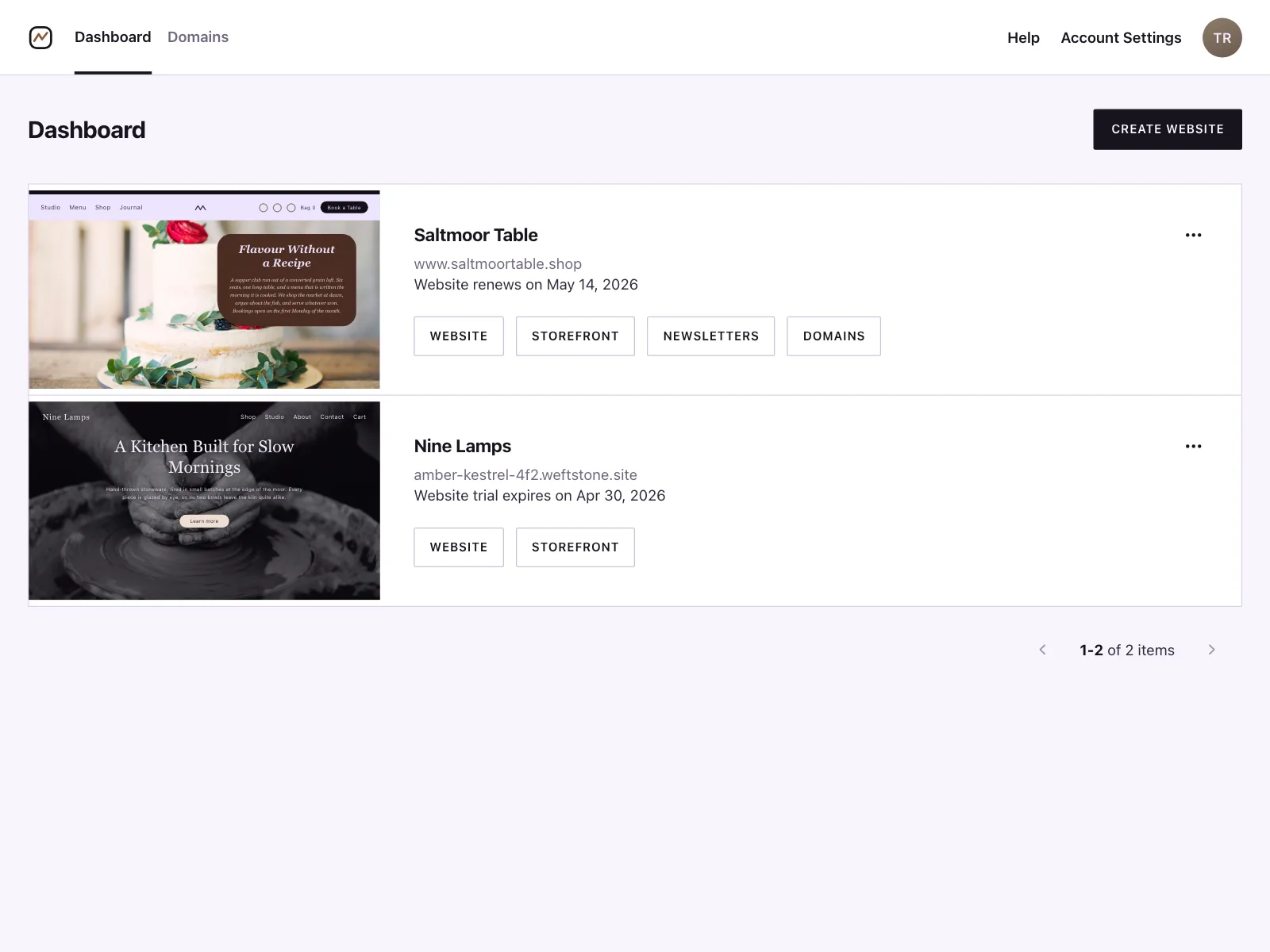Go to next page of items
Screen dimensions: 1270x952
pos(1211,650)
